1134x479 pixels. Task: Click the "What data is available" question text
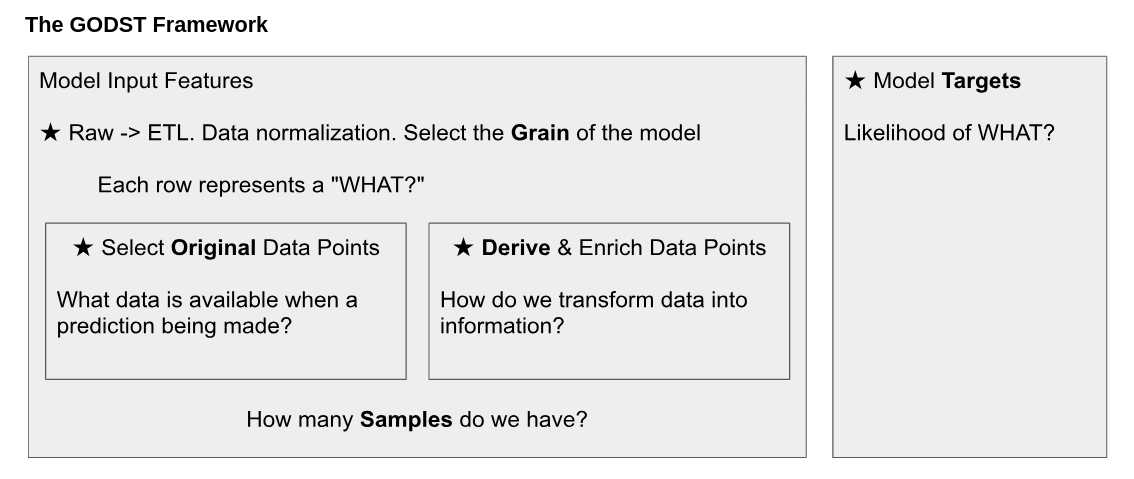click(x=207, y=300)
